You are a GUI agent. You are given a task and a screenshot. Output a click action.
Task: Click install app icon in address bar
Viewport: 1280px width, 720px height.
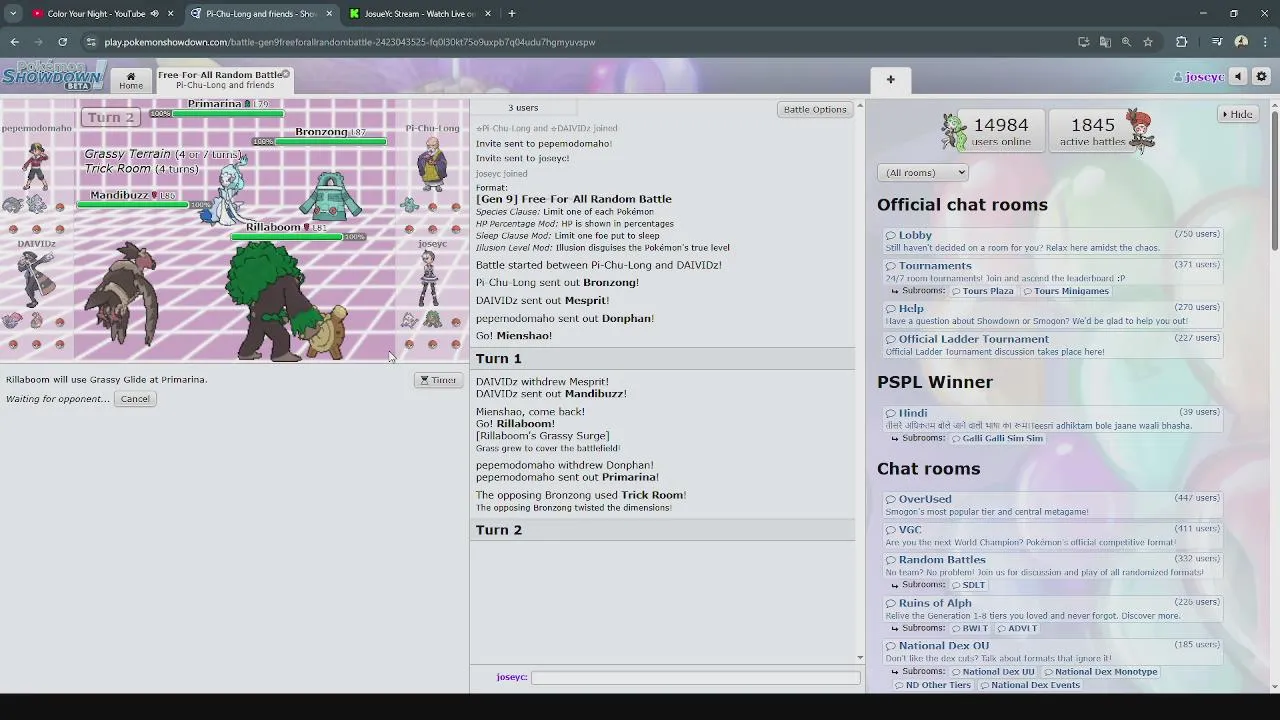click(1083, 42)
